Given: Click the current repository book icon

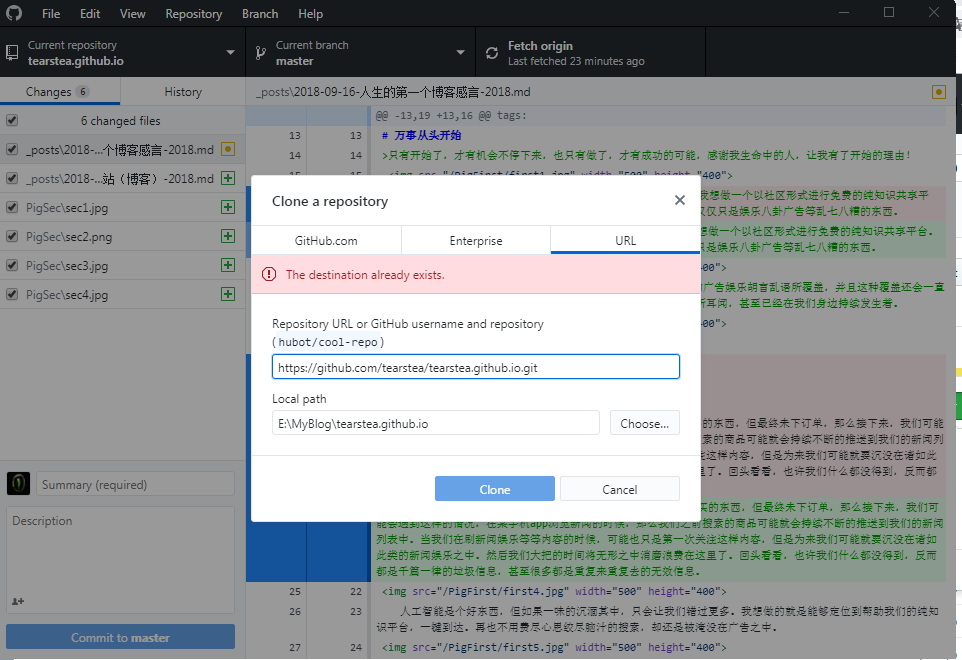Looking at the screenshot, I should 12,53.
